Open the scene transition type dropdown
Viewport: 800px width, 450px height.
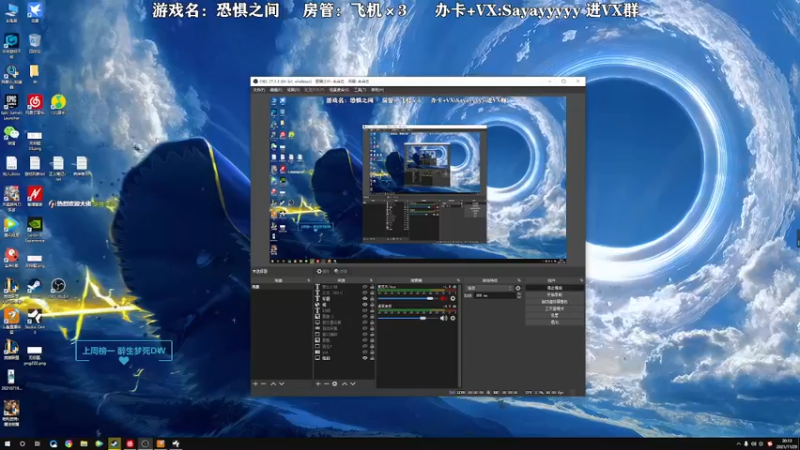489,288
